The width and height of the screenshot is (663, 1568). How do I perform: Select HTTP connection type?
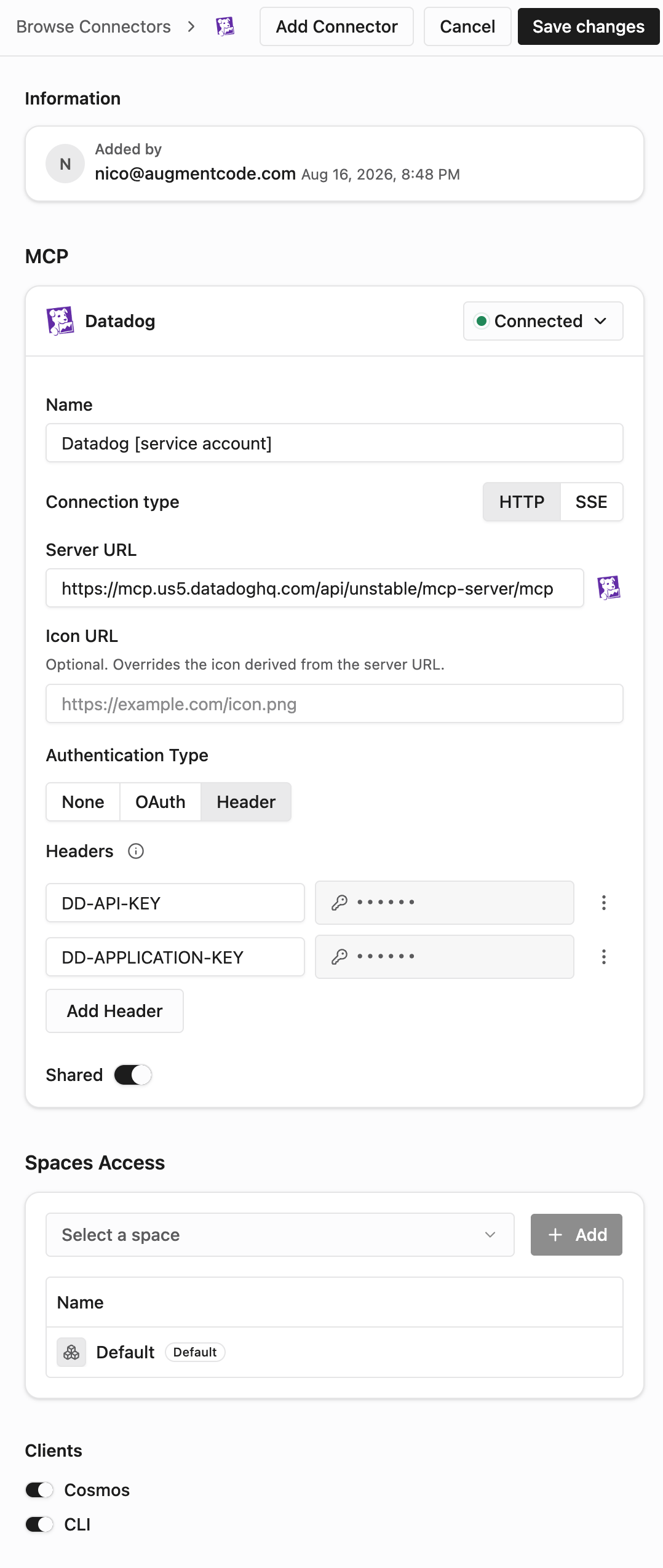(x=522, y=502)
